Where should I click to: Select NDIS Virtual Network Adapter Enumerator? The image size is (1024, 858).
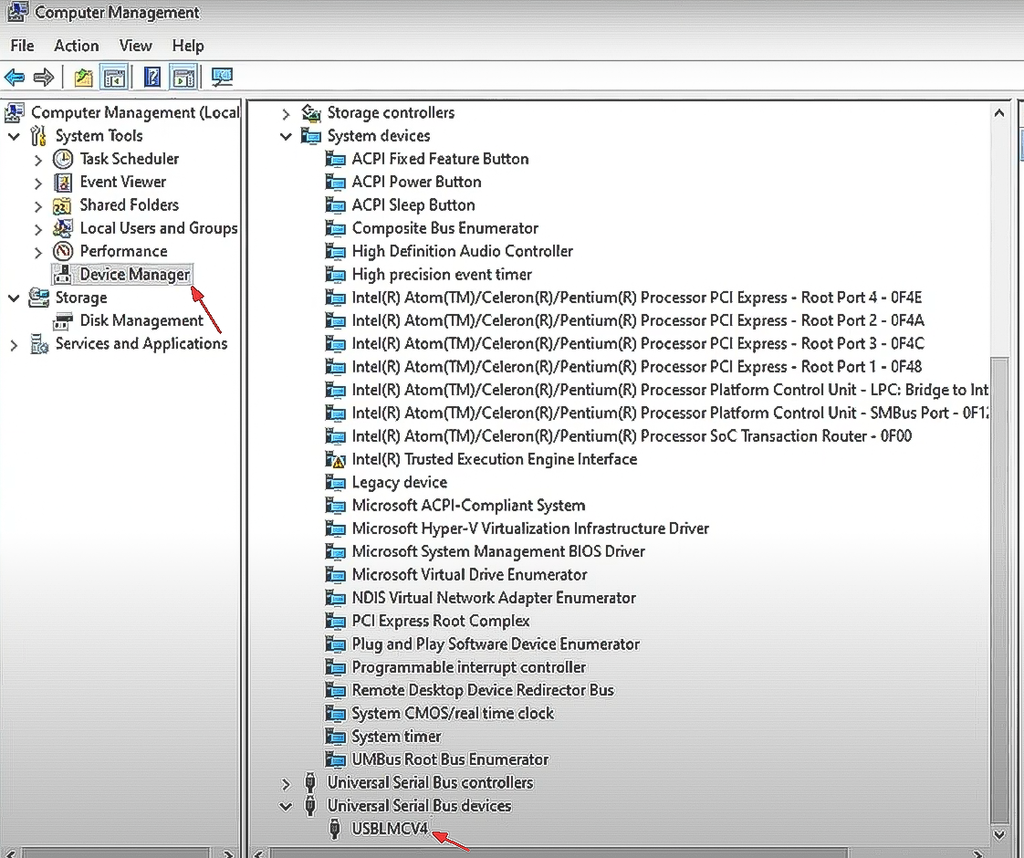[x=494, y=597]
